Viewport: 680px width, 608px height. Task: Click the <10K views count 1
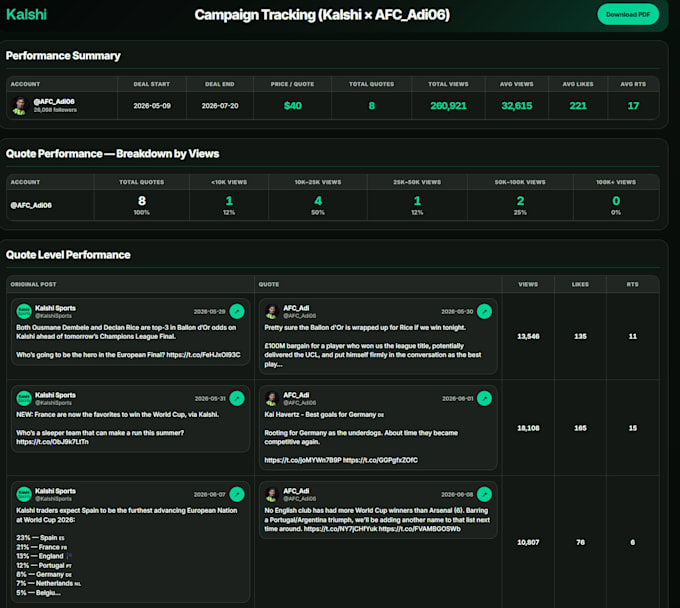click(x=229, y=201)
